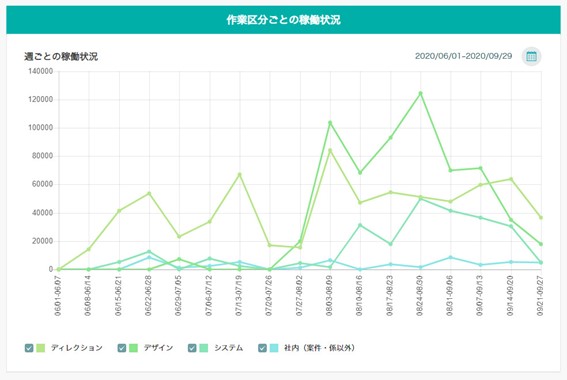Click the ディレクション data point at 07/13-07/19
Viewport: 567px width, 380px height.
pos(239,175)
